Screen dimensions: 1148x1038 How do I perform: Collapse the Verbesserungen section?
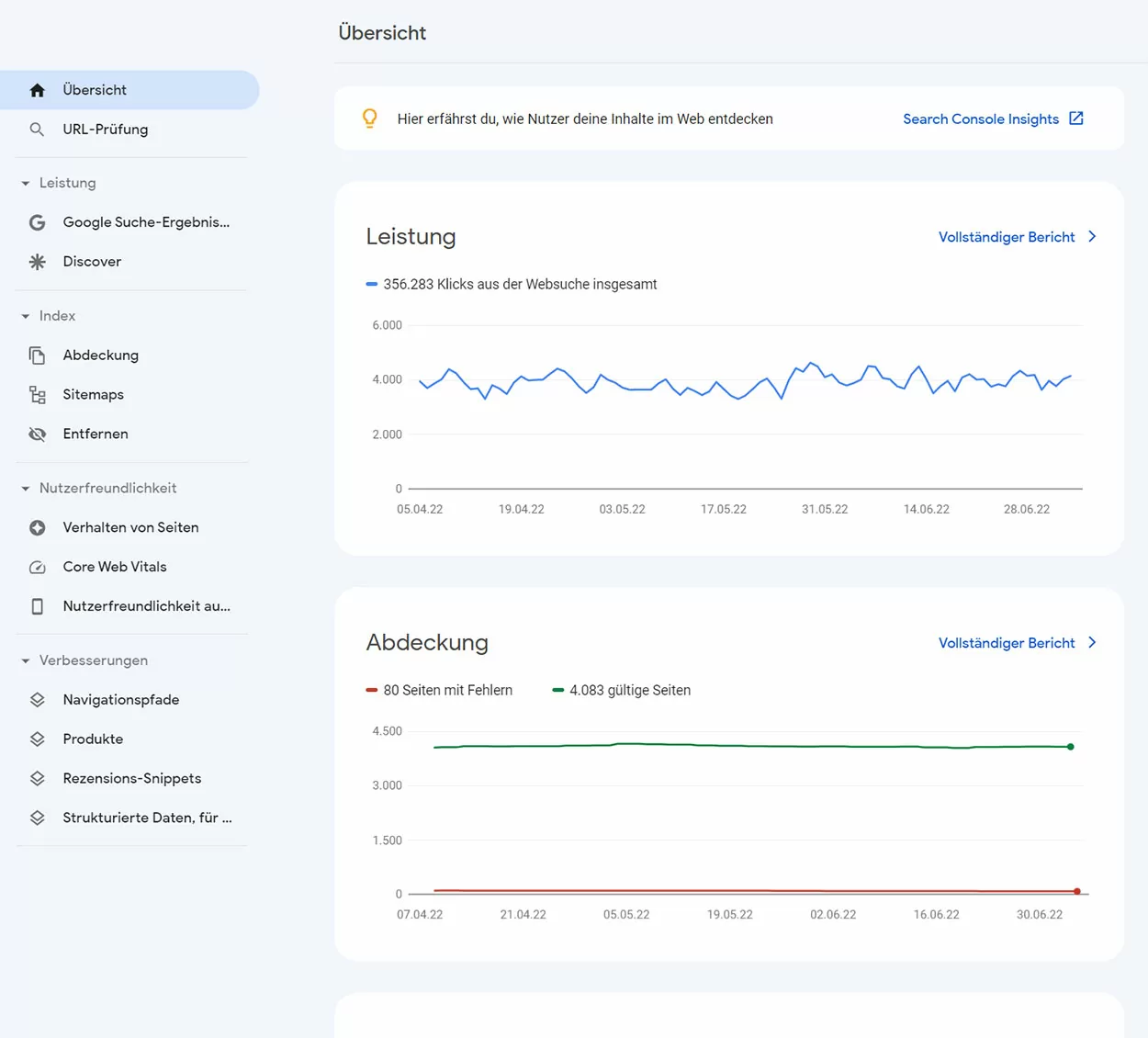pos(26,660)
